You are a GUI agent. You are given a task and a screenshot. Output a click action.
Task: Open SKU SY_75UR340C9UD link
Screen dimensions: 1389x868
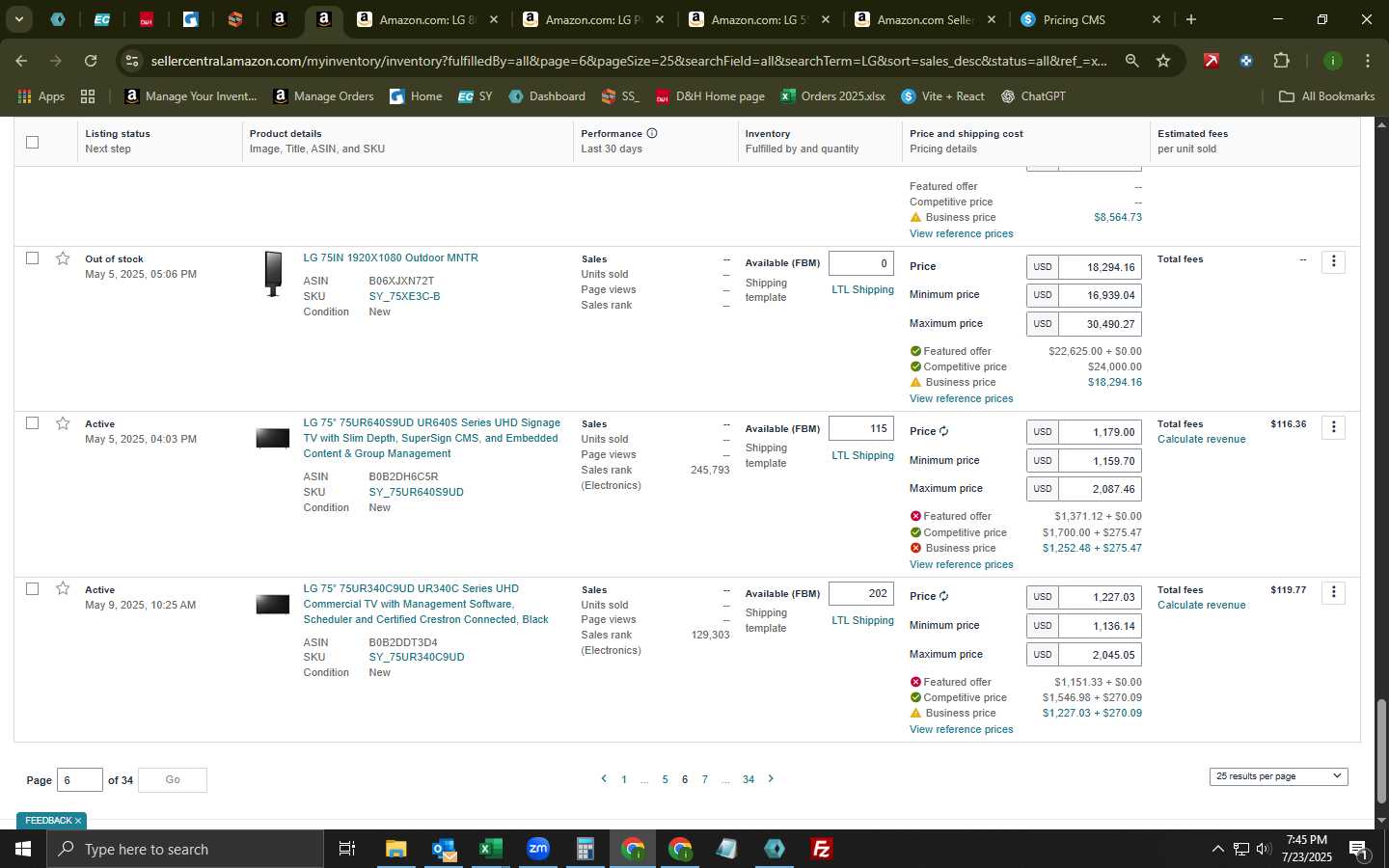(417, 657)
